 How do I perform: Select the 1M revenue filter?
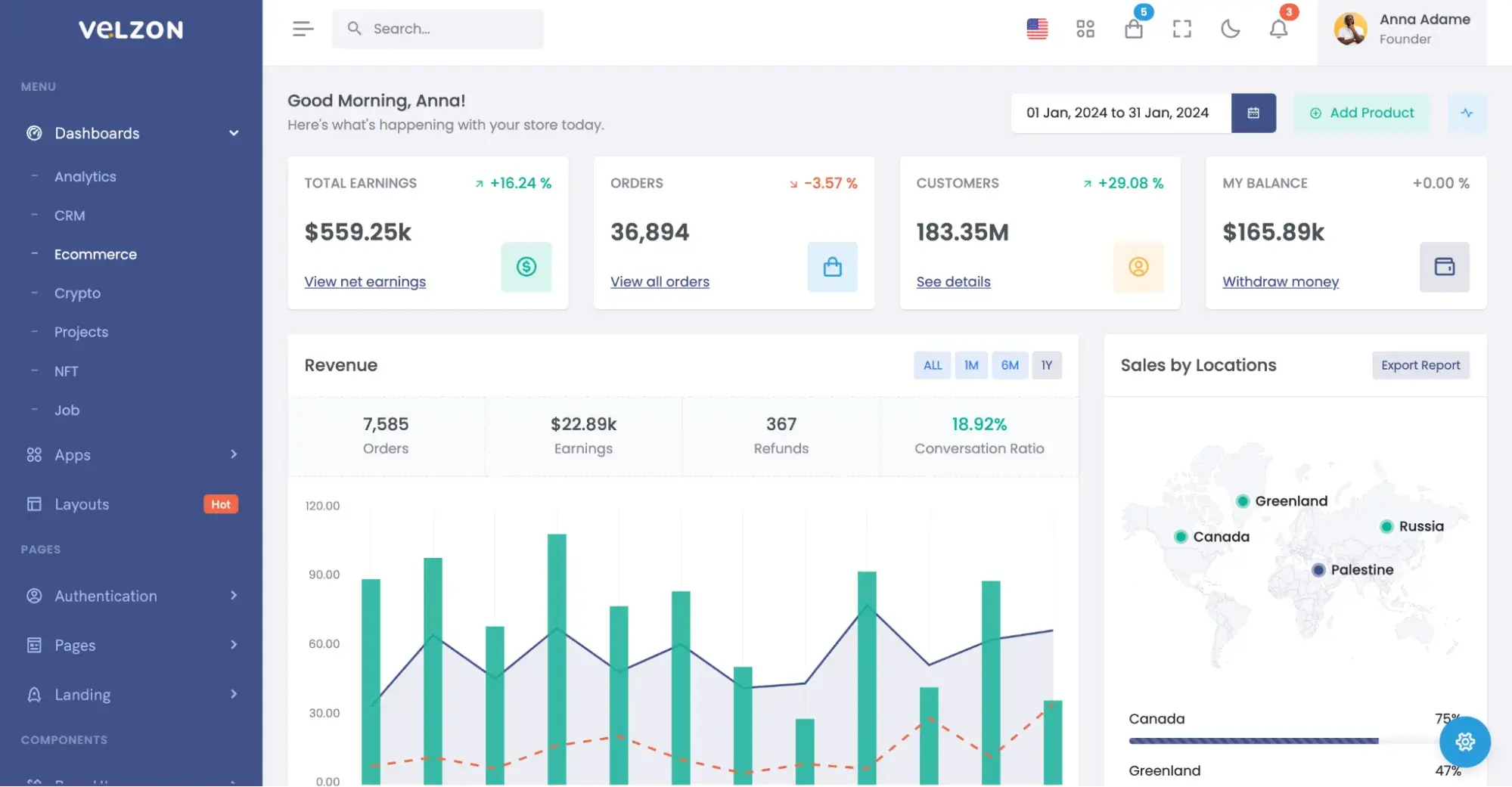tap(971, 365)
